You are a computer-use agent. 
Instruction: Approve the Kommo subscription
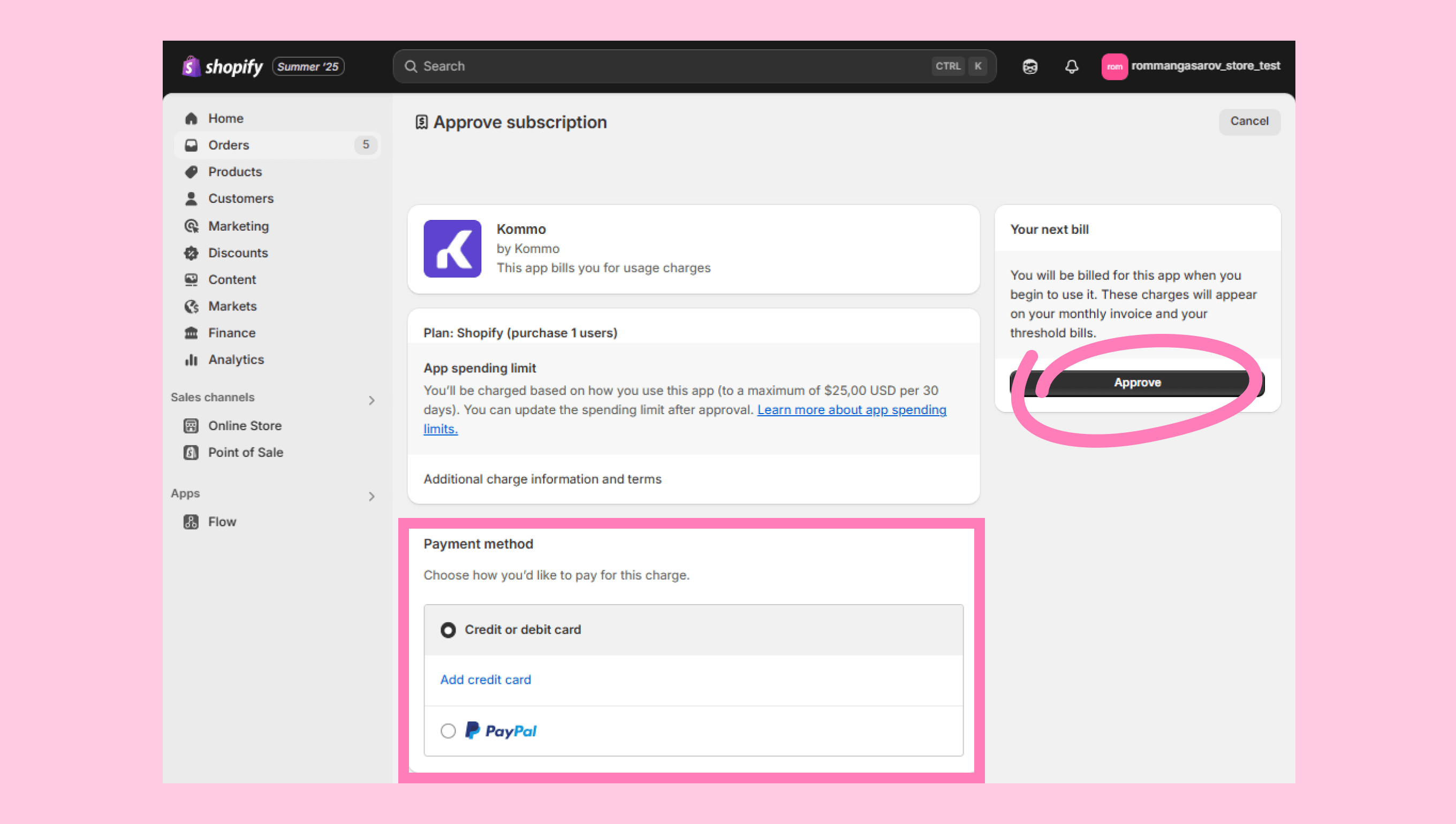coord(1137,383)
